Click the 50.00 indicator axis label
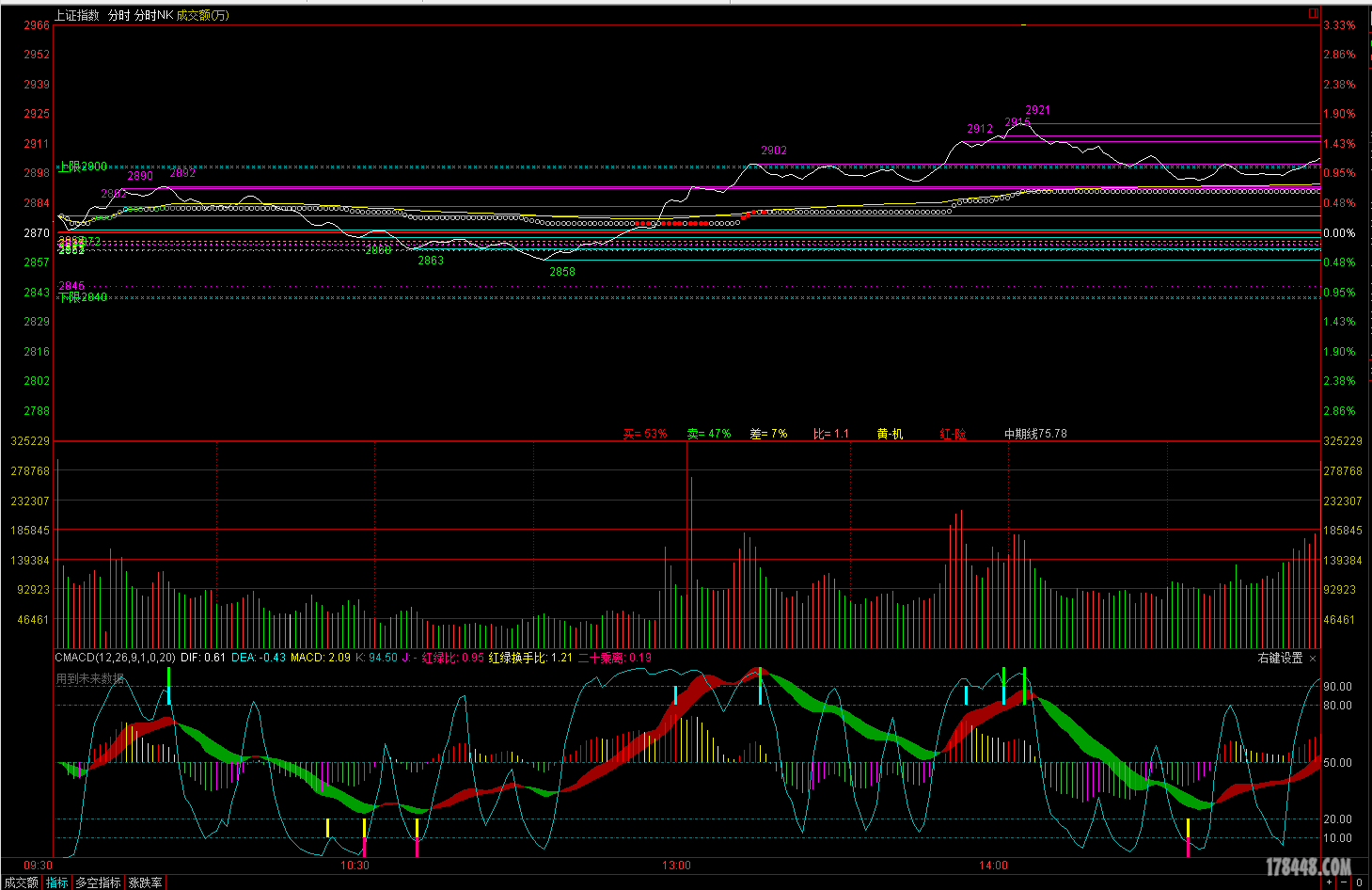This screenshot has width=1372, height=890. (x=1337, y=763)
